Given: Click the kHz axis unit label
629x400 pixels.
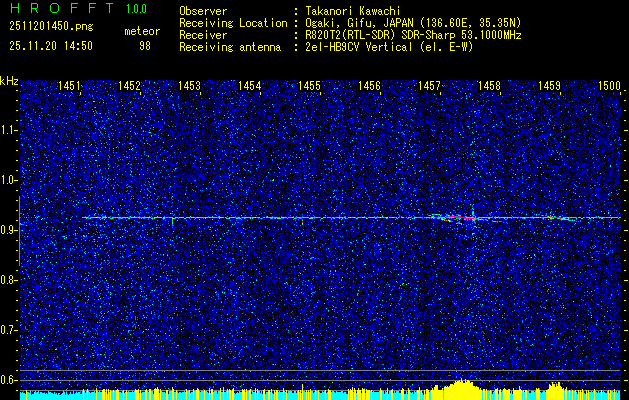Looking at the screenshot, I should click(10, 81).
